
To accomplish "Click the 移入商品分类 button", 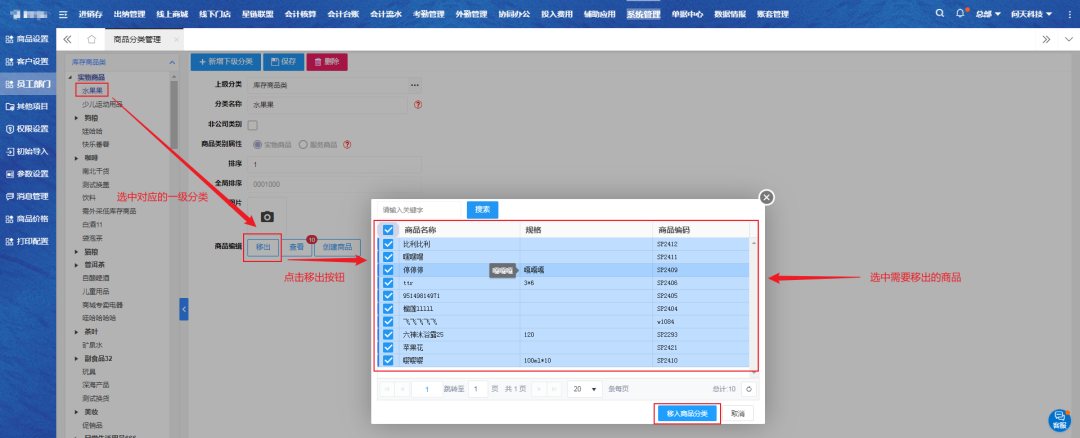I will pyautogui.click(x=687, y=413).
